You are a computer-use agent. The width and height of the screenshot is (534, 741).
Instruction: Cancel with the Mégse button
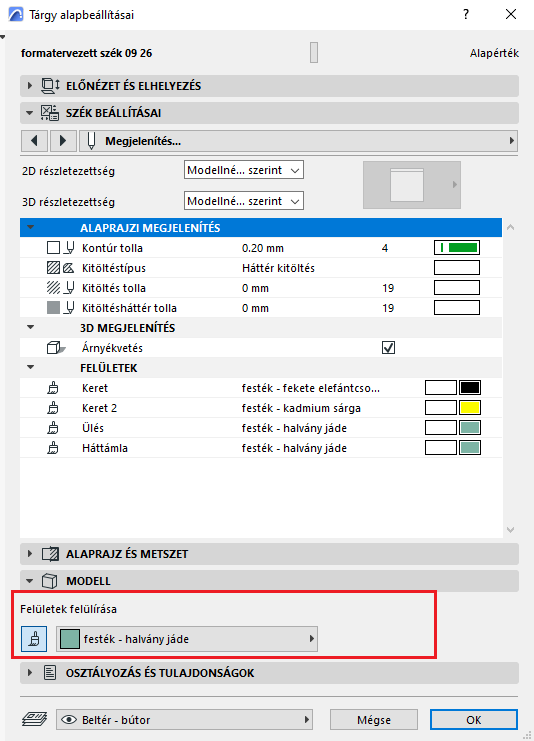[374, 720]
